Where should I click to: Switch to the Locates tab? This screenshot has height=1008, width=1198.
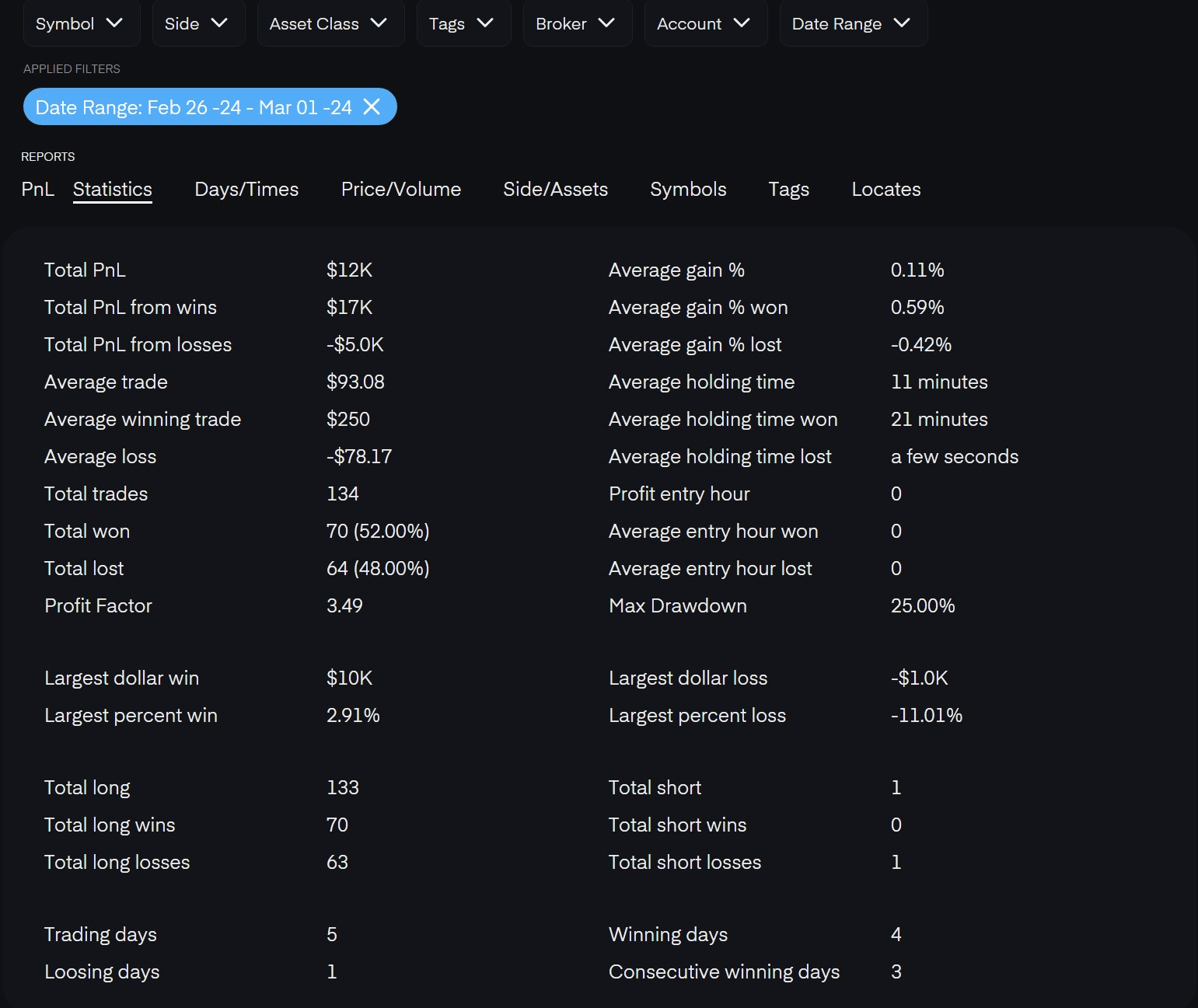(885, 189)
